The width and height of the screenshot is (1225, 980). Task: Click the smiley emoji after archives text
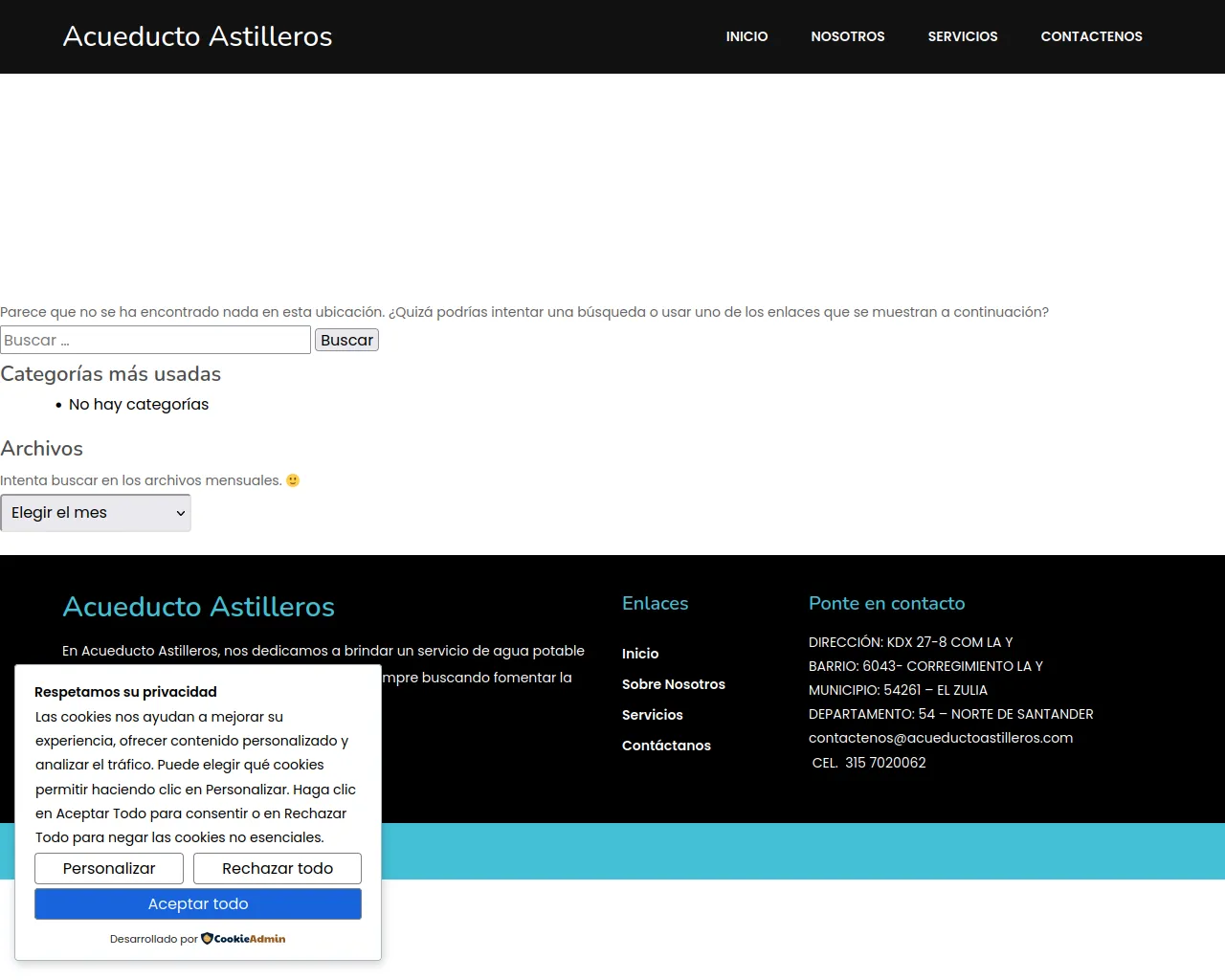click(x=293, y=480)
